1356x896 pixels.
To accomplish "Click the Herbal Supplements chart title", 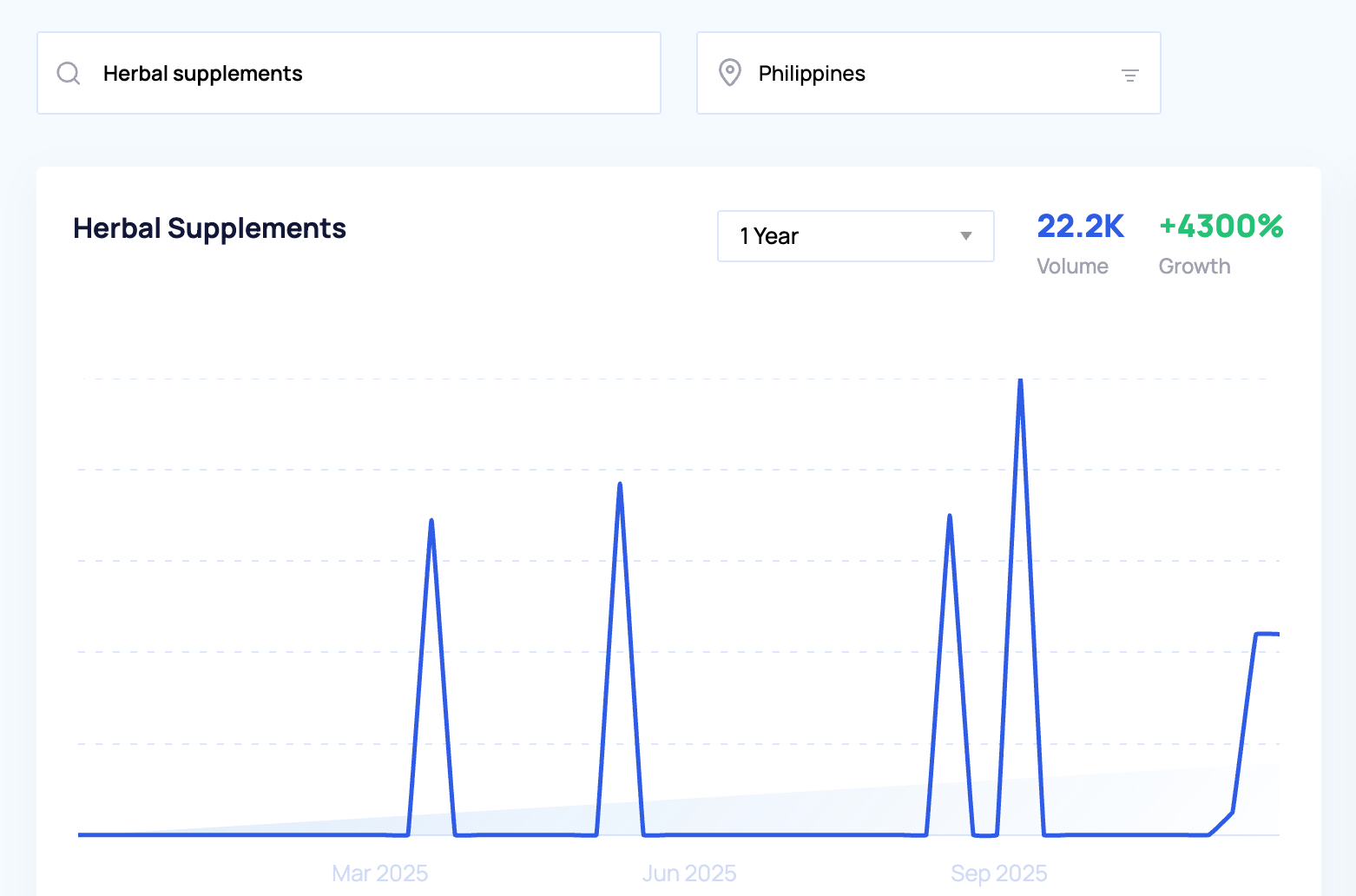I will point(209,228).
